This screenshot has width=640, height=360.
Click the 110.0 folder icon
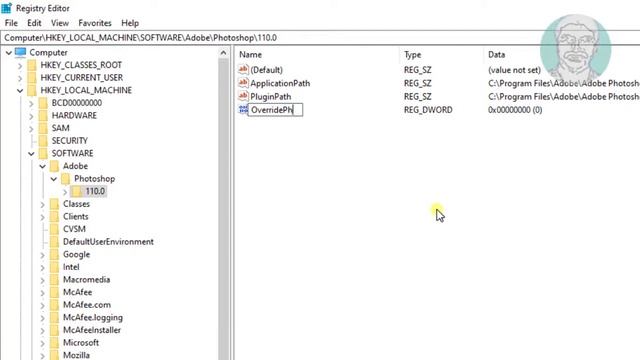tap(77, 192)
